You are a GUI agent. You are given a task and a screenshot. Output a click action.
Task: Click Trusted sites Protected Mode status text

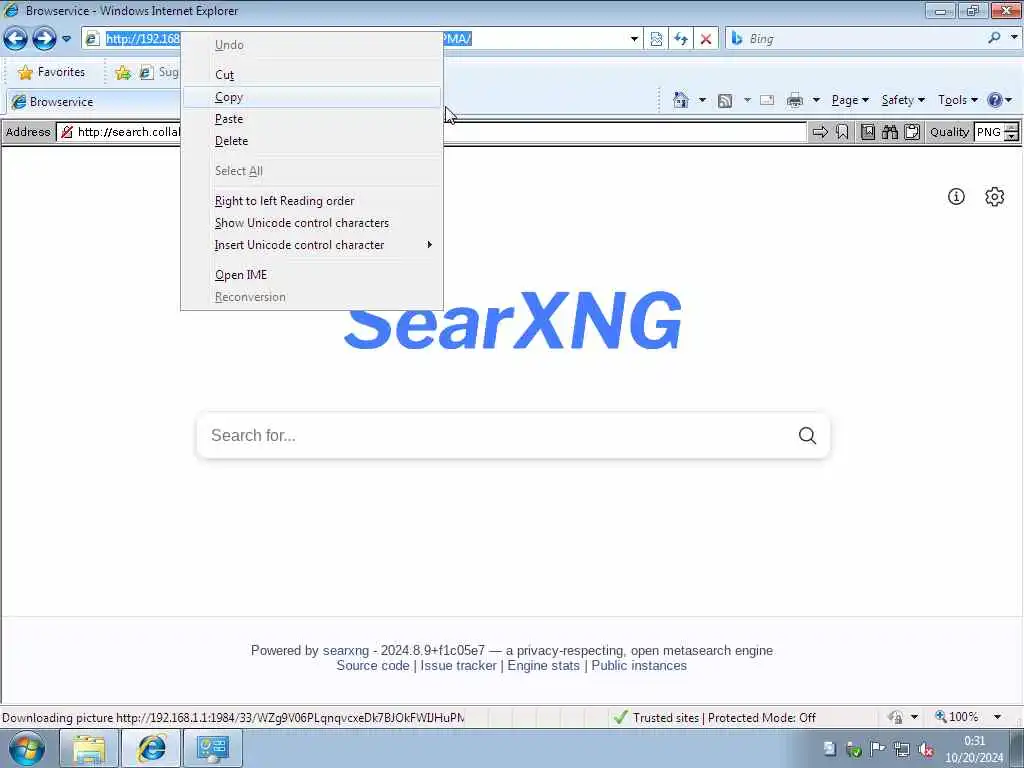(724, 718)
